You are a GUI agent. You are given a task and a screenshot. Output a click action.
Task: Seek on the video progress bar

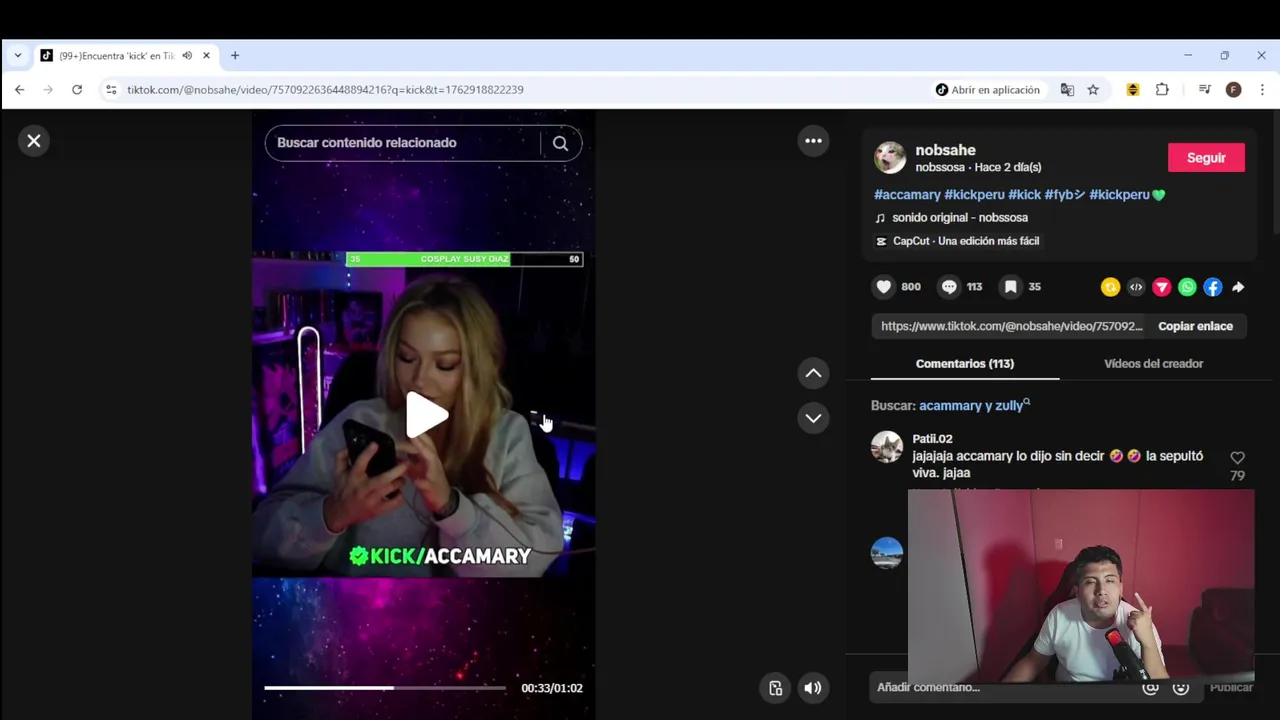click(385, 688)
